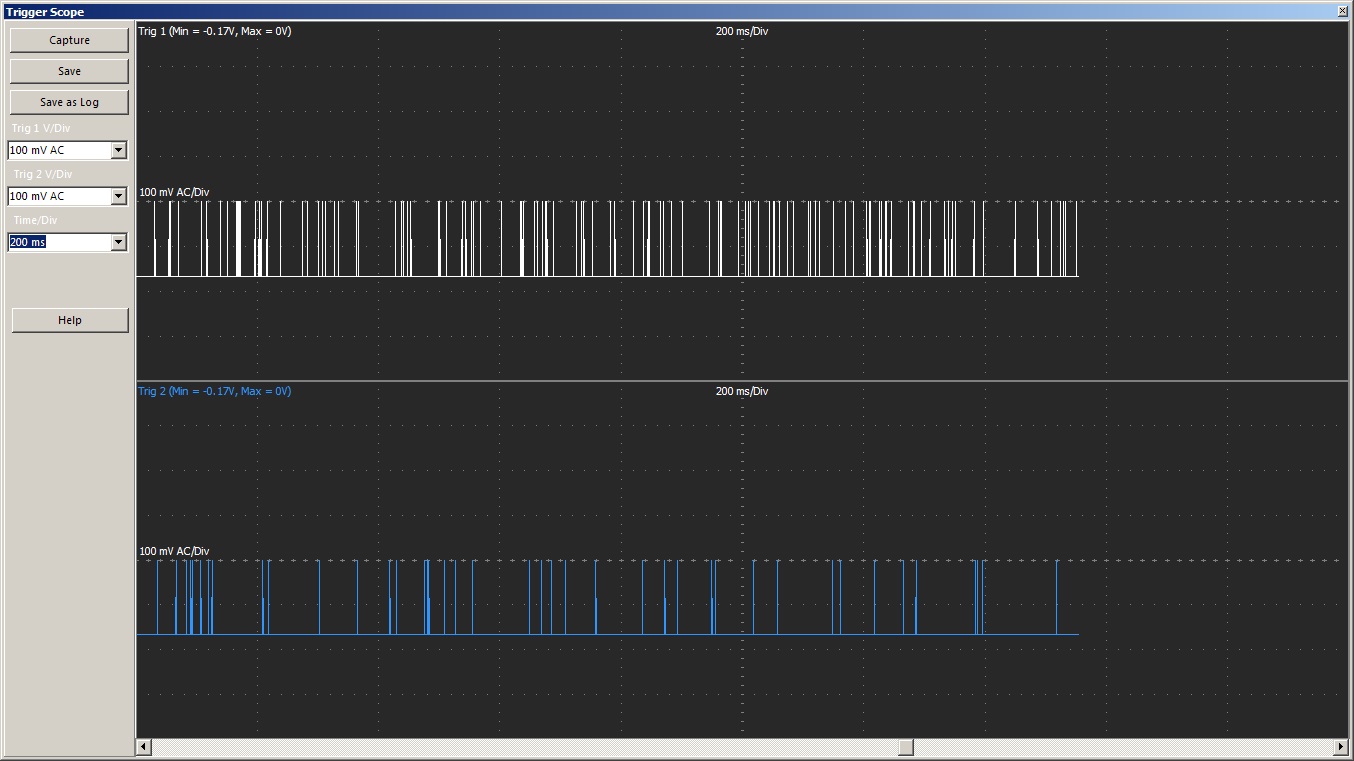Click the Time/Div label

(35, 220)
